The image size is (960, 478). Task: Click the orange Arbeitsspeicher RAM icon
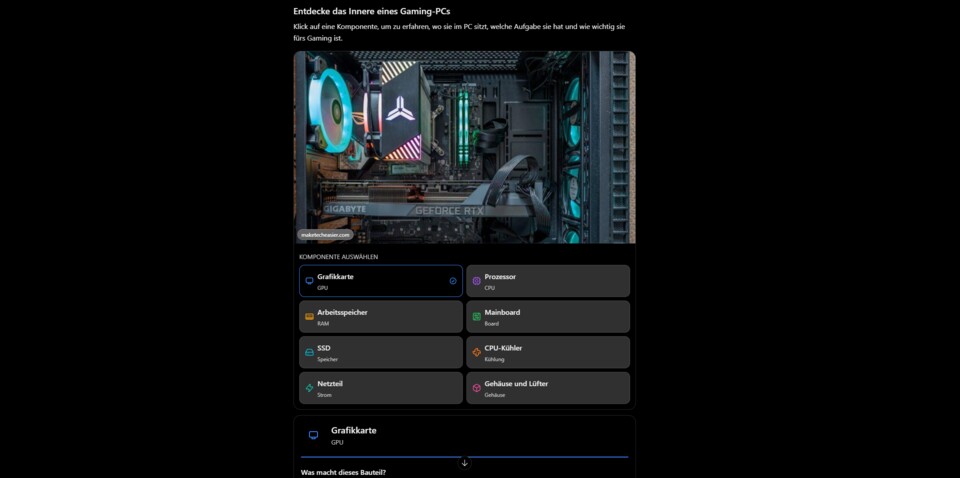click(x=309, y=317)
